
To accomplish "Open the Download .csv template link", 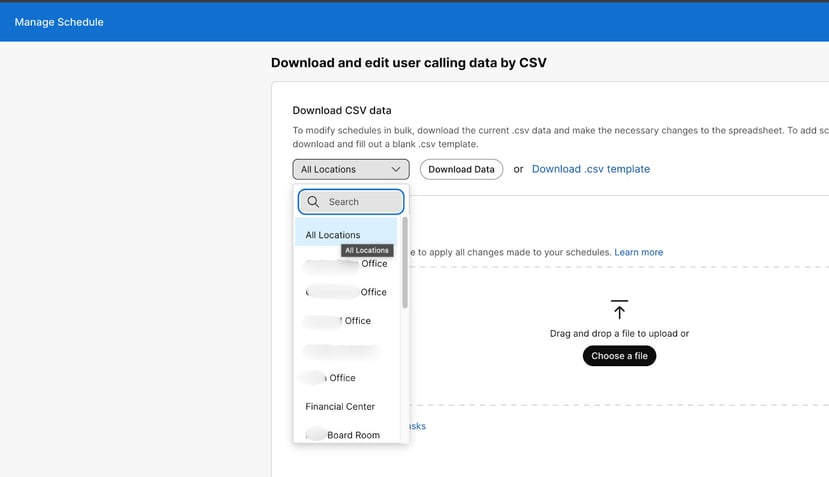I will click(x=590, y=169).
